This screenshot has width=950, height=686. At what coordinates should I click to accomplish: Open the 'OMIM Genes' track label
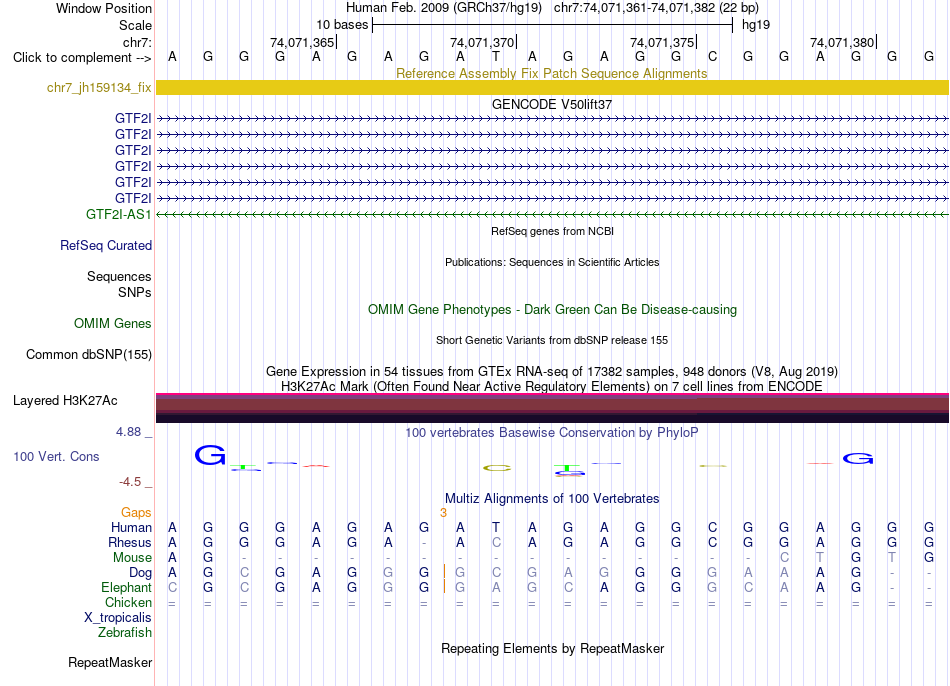click(x=112, y=323)
